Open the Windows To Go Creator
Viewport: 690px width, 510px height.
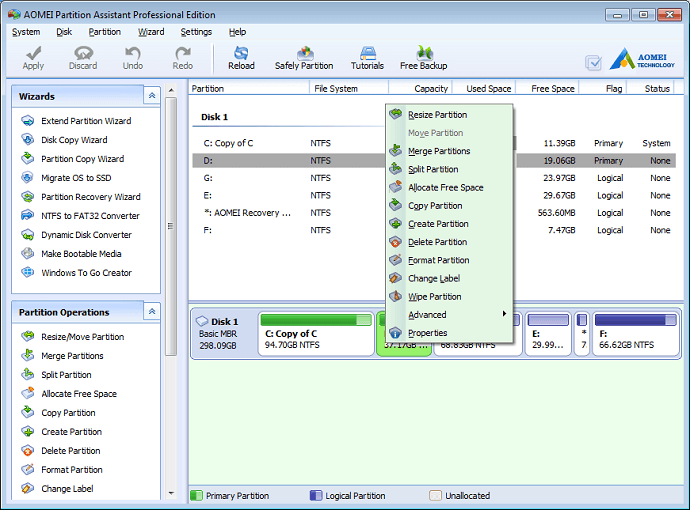86,273
